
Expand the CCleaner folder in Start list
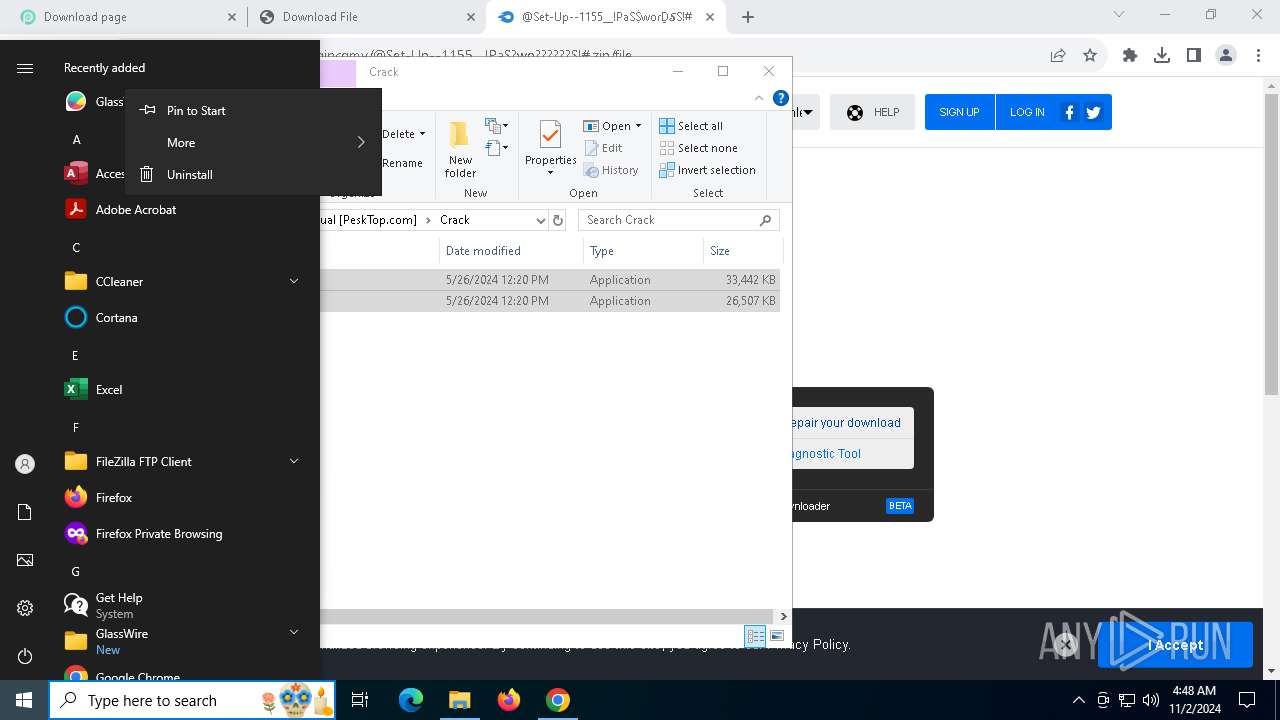click(x=294, y=281)
